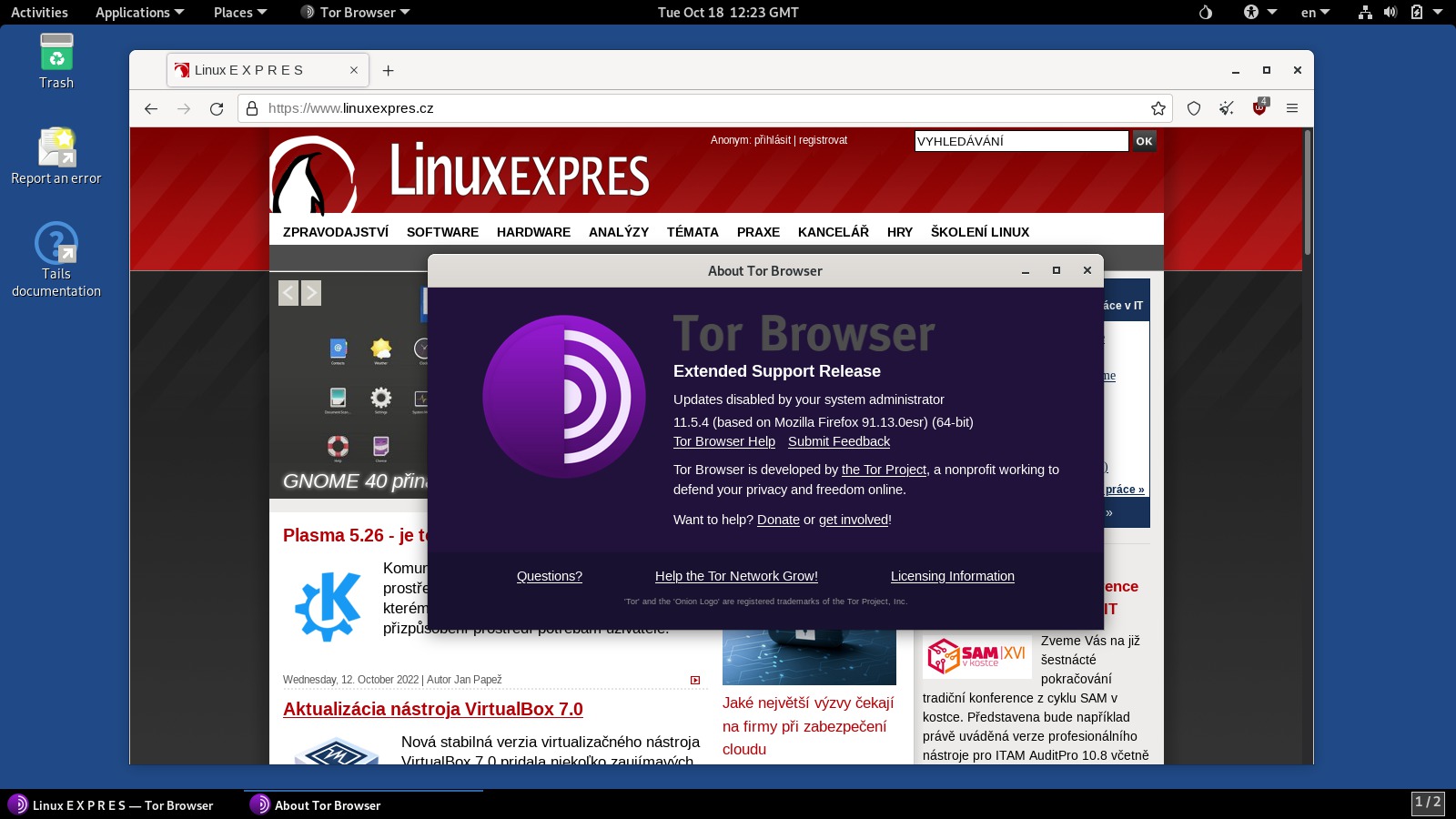Open the keyboard layout en menu

pos(1315,12)
